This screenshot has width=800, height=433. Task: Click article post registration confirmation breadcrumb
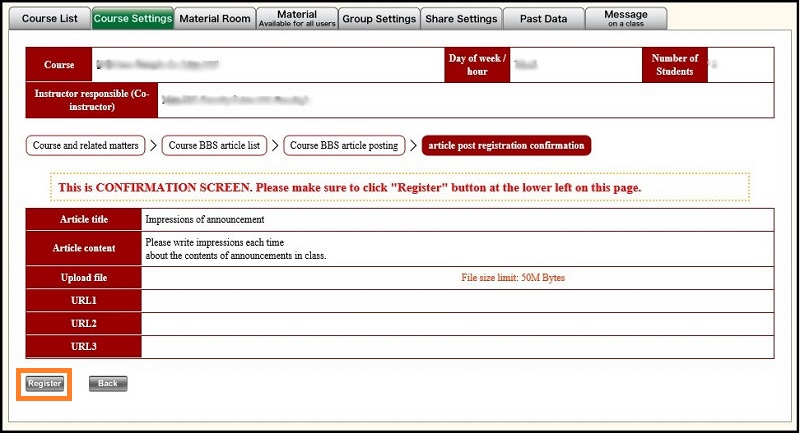pyautogui.click(x=506, y=146)
